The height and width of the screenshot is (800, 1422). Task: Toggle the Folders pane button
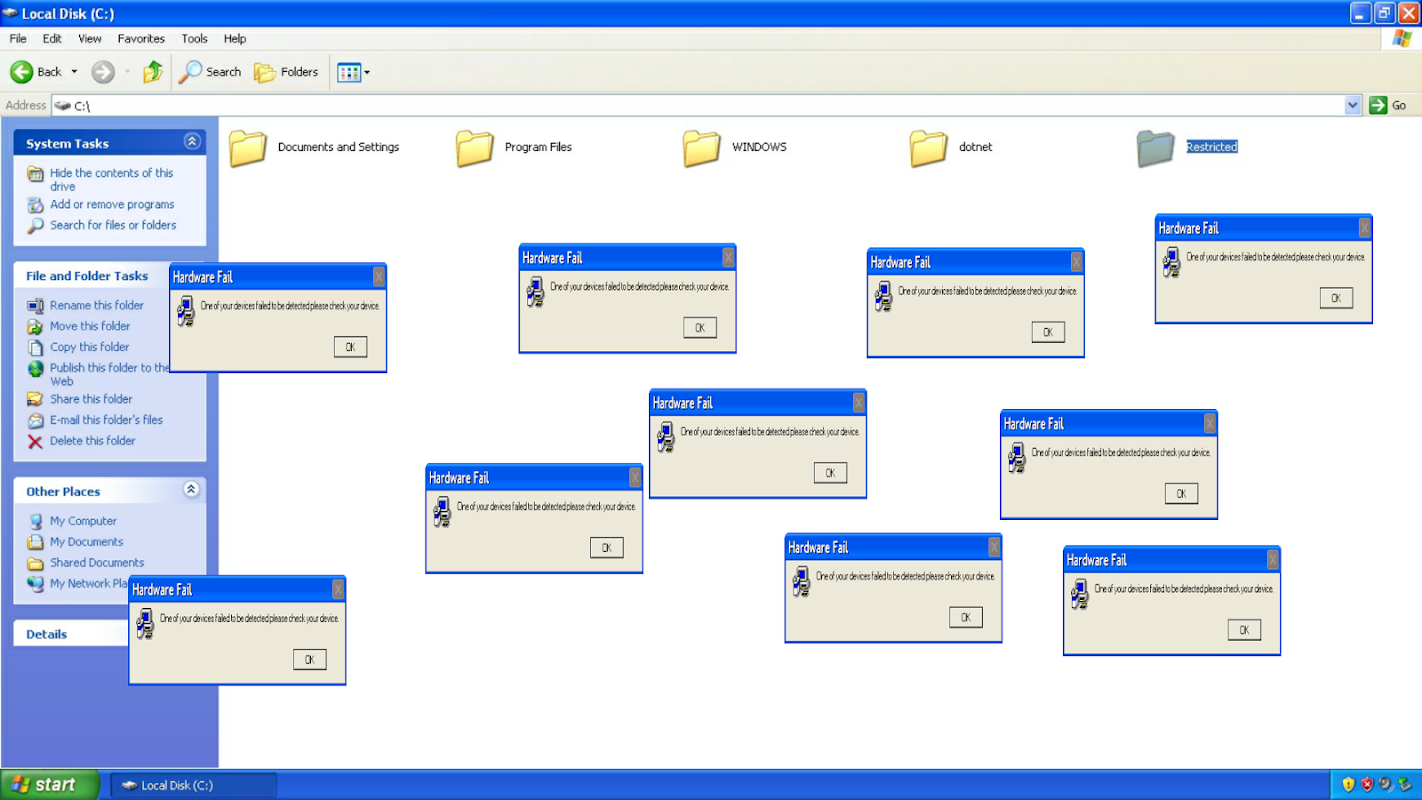pyautogui.click(x=286, y=72)
